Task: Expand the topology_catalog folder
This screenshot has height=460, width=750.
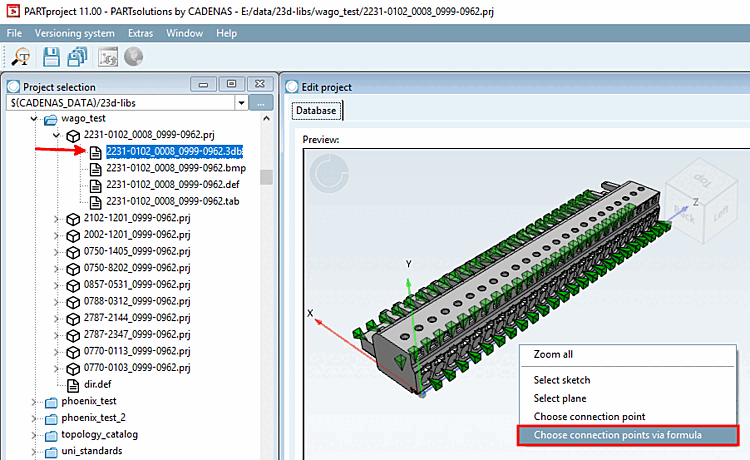Action: [33, 436]
